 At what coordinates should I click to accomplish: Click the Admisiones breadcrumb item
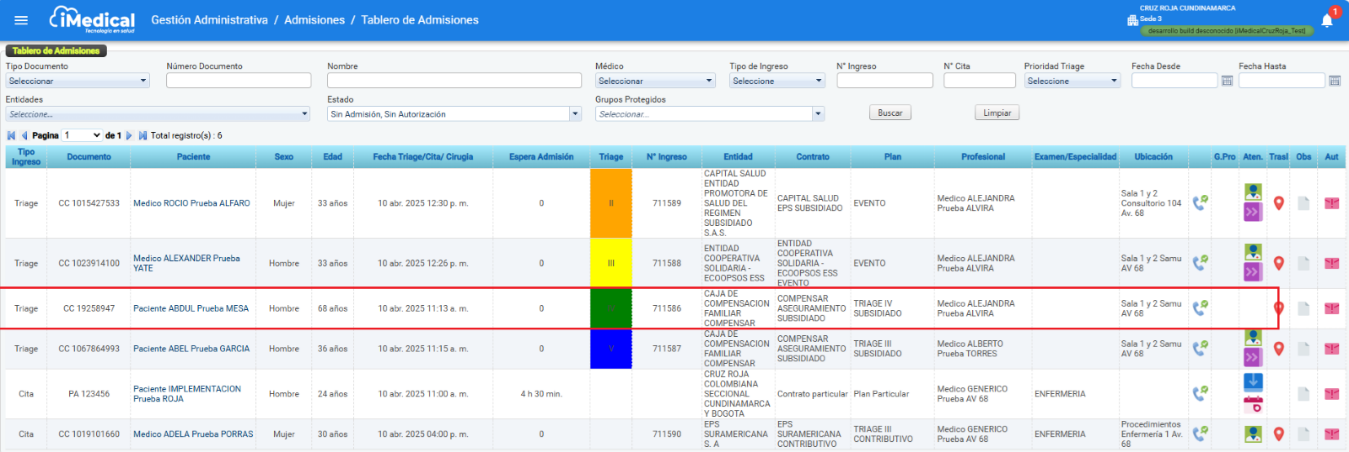coord(314,20)
